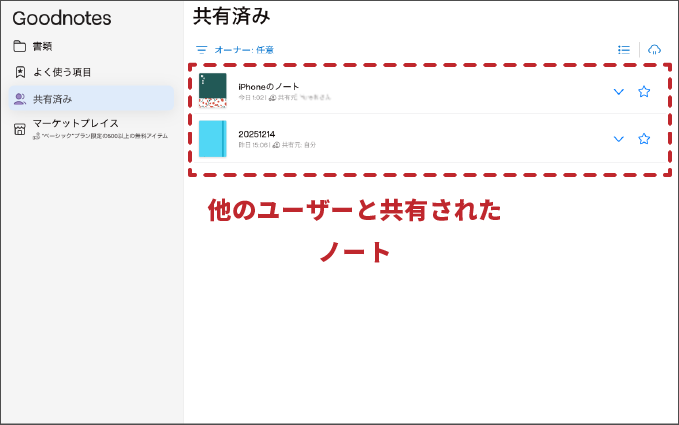679x425 pixels.
Task: Open iPhoneのノート green cover thumbnail
Action: click(x=213, y=90)
